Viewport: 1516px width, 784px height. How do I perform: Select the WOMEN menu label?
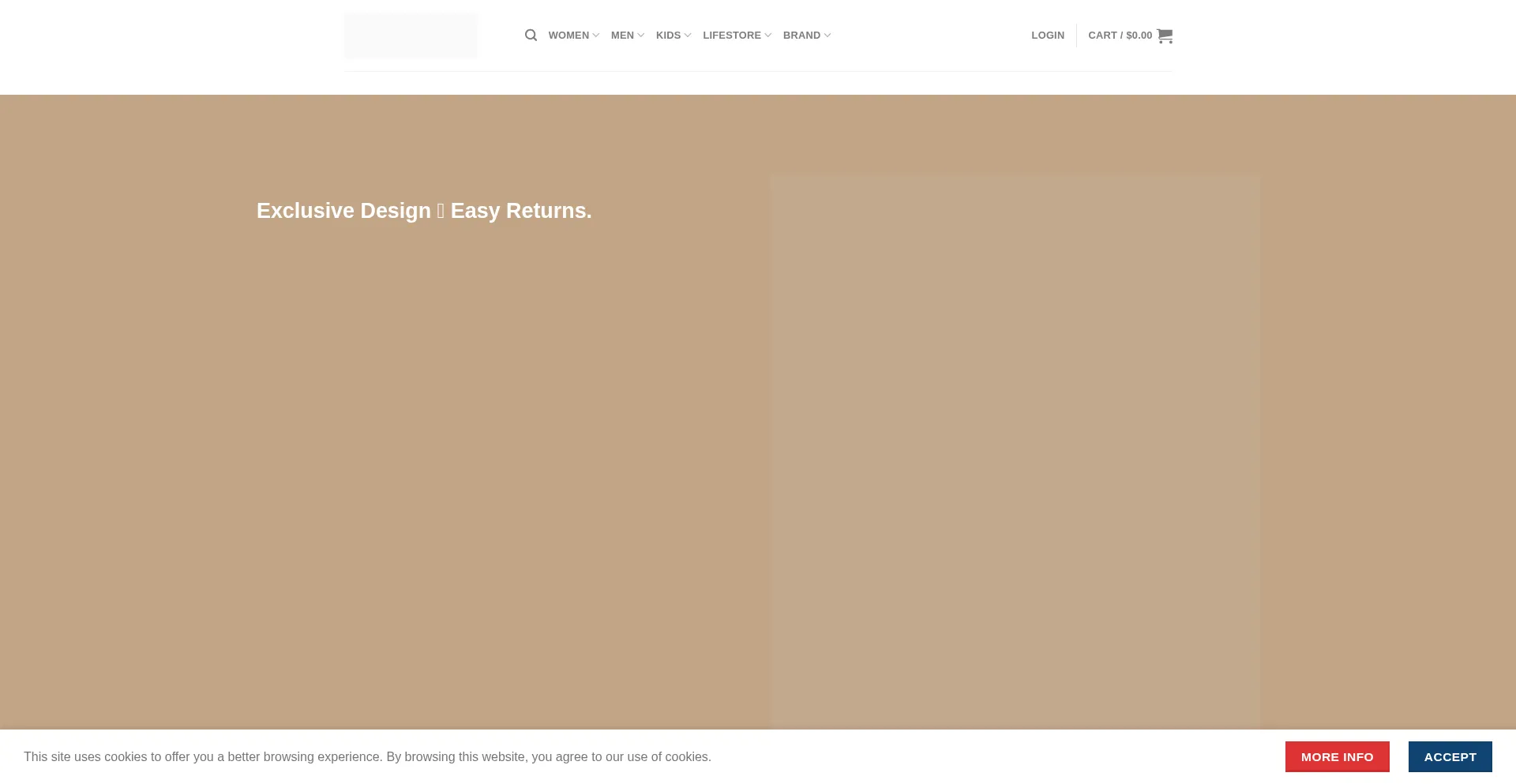point(568,36)
